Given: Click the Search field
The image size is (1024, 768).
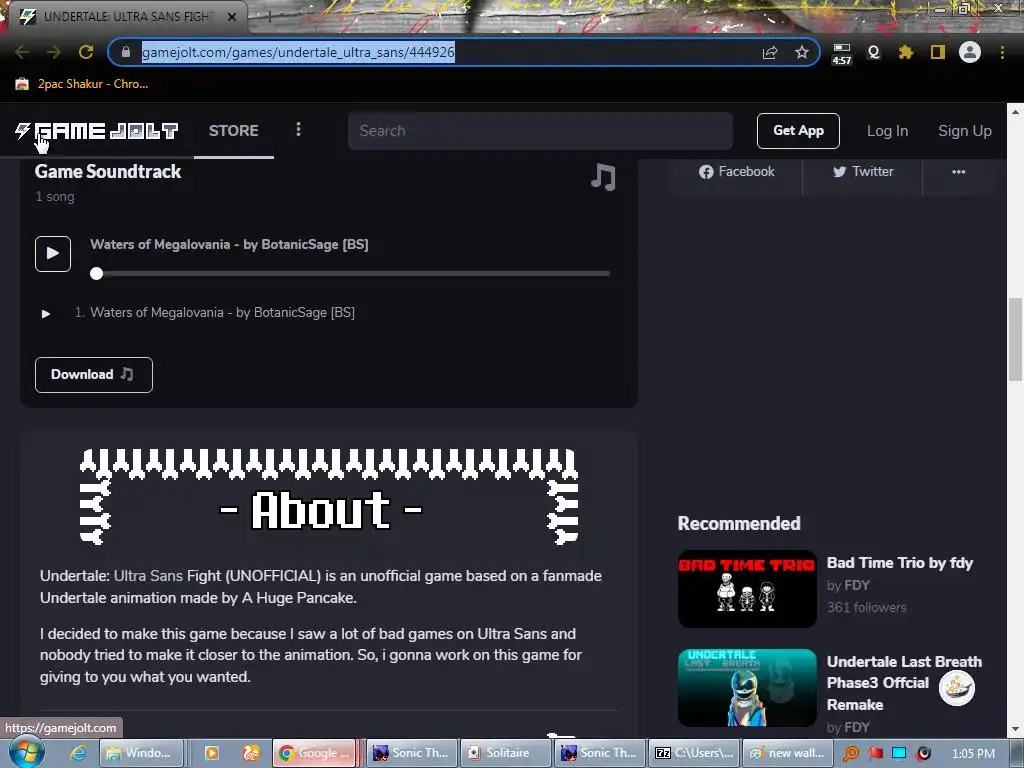Looking at the screenshot, I should [540, 131].
